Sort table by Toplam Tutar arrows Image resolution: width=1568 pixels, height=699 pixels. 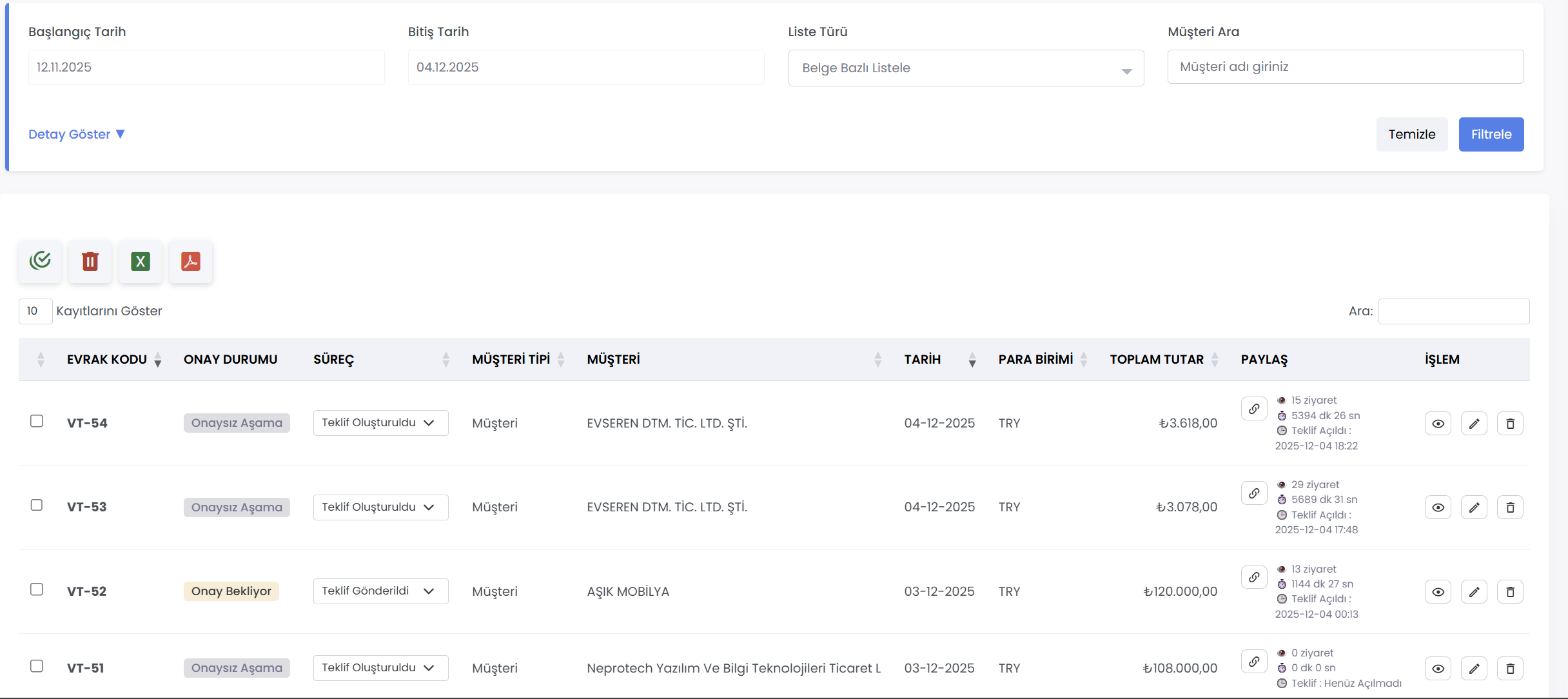coord(1215,360)
